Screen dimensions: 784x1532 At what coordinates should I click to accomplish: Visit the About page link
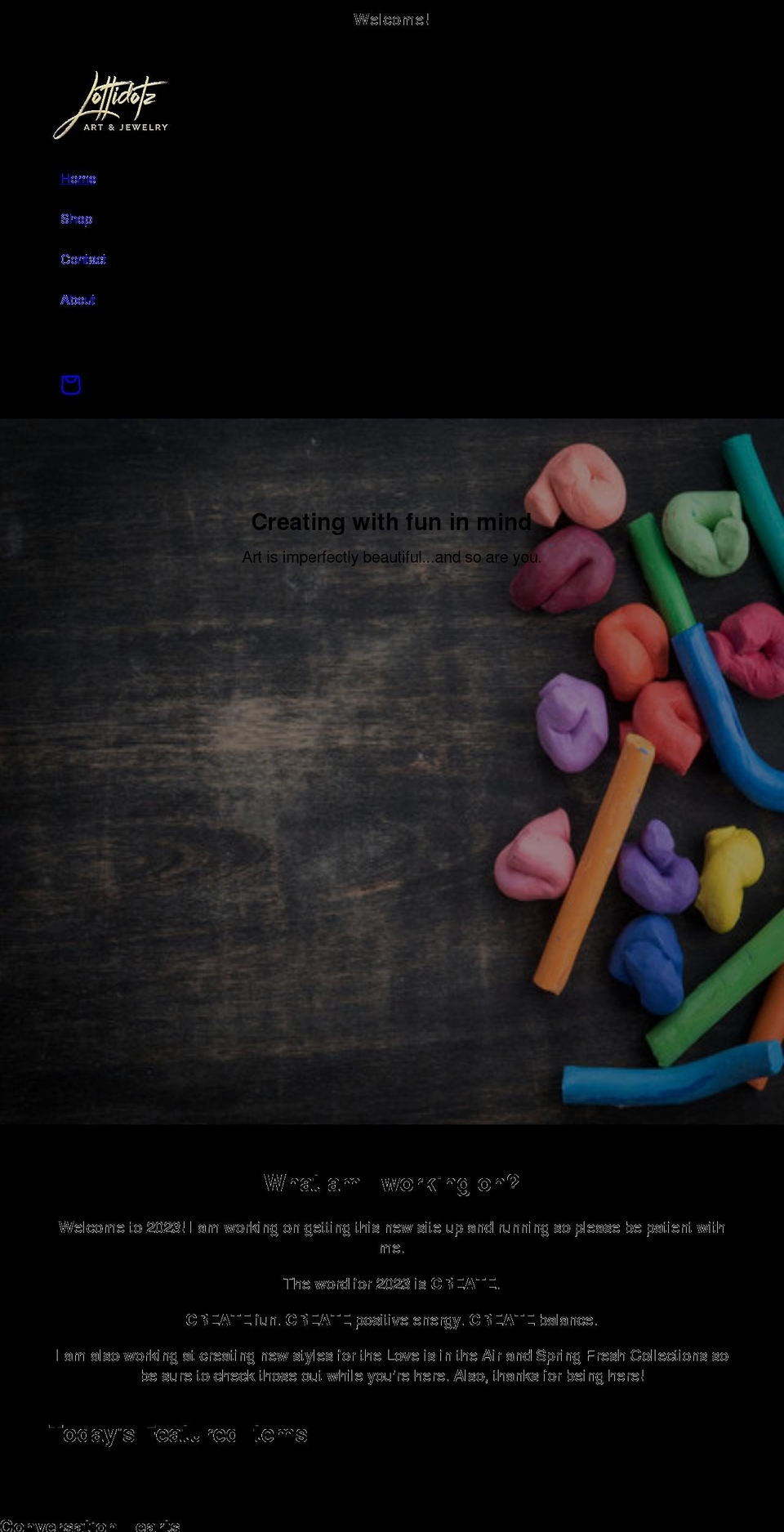(78, 299)
